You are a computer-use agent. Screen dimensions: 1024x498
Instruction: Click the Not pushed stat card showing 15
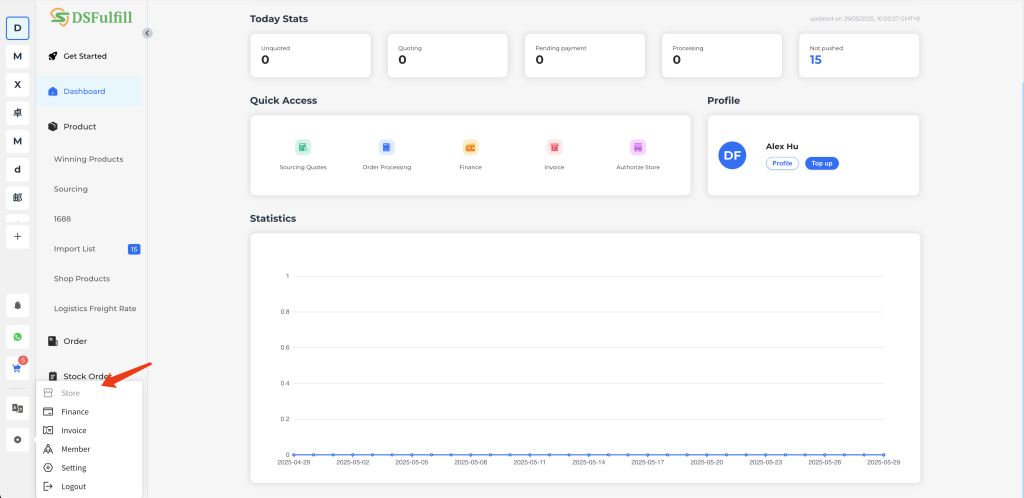tap(858, 55)
